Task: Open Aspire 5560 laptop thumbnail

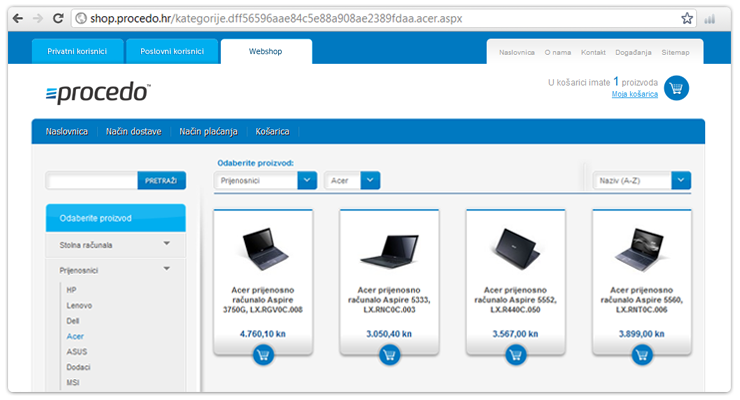Action: [x=642, y=249]
